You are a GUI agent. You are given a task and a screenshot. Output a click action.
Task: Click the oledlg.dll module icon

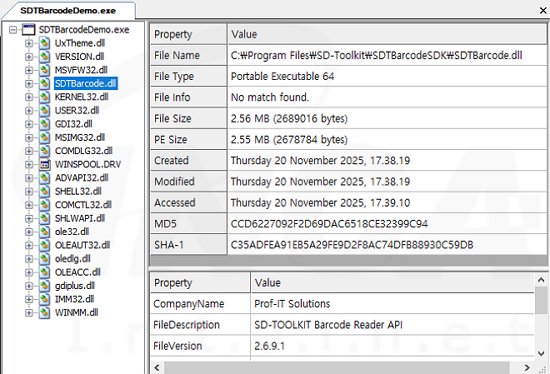click(44, 259)
